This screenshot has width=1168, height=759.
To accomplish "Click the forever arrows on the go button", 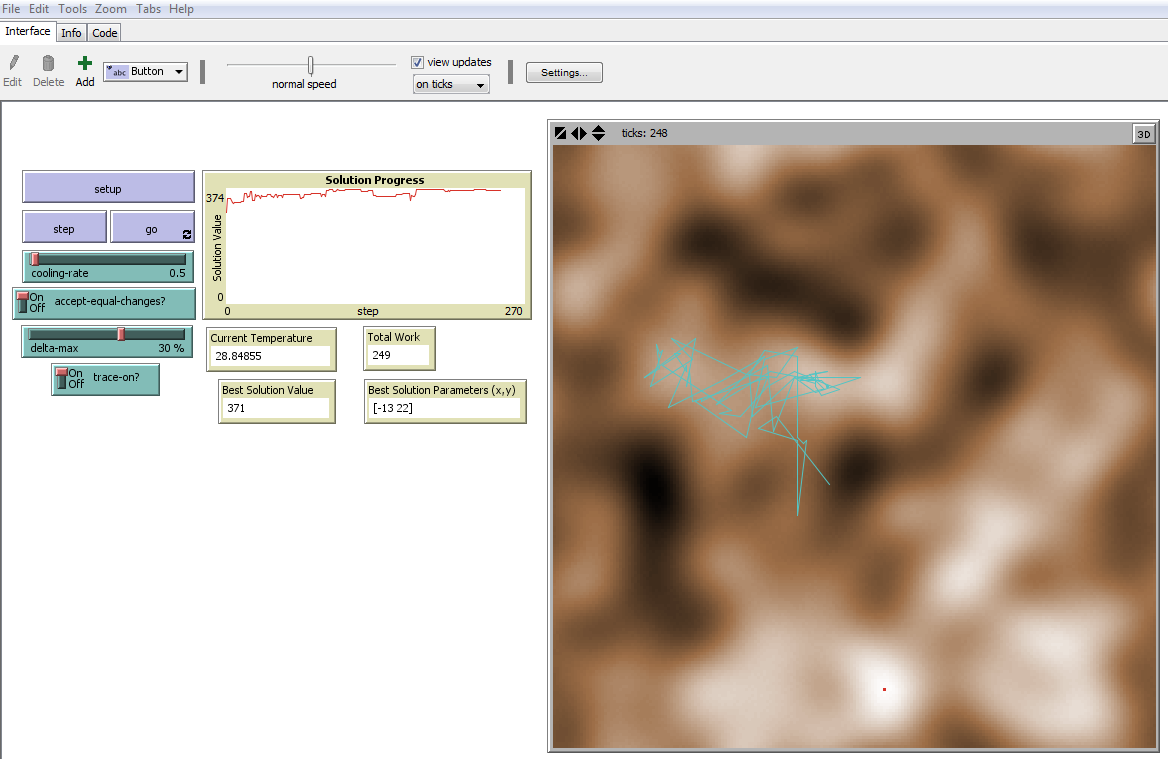I will [x=186, y=234].
